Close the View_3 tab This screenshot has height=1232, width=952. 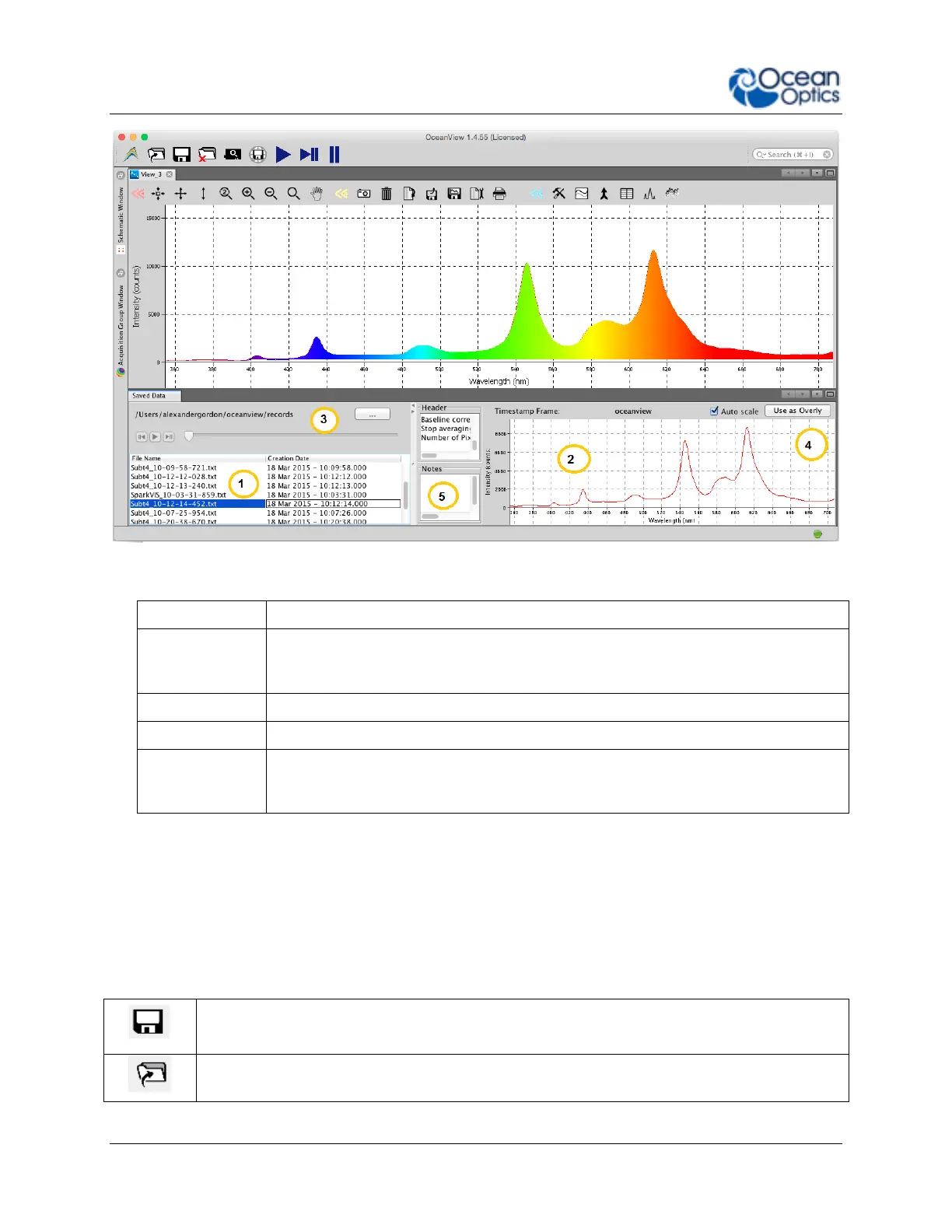tap(170, 174)
